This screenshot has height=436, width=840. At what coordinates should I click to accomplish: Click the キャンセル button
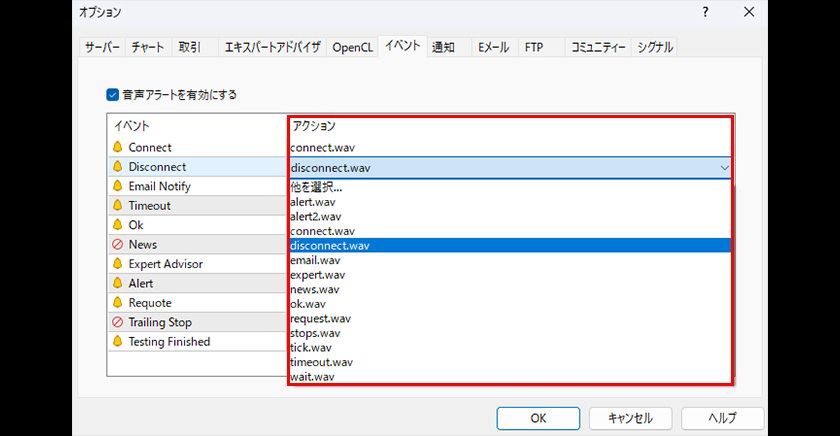tap(630, 418)
